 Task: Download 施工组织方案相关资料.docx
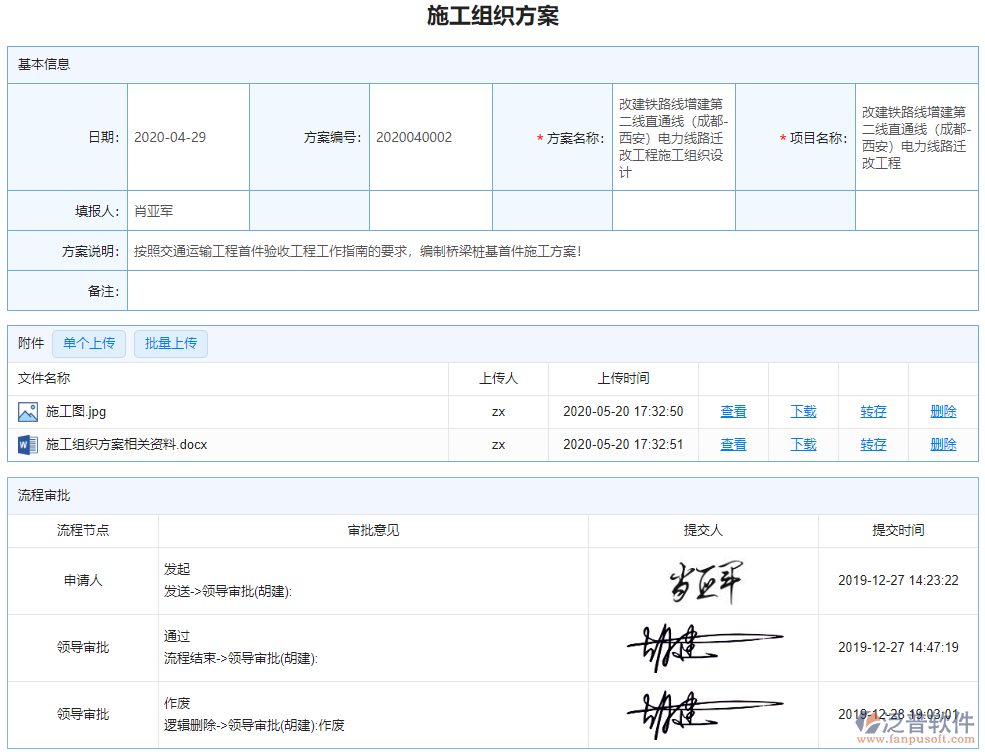(802, 444)
